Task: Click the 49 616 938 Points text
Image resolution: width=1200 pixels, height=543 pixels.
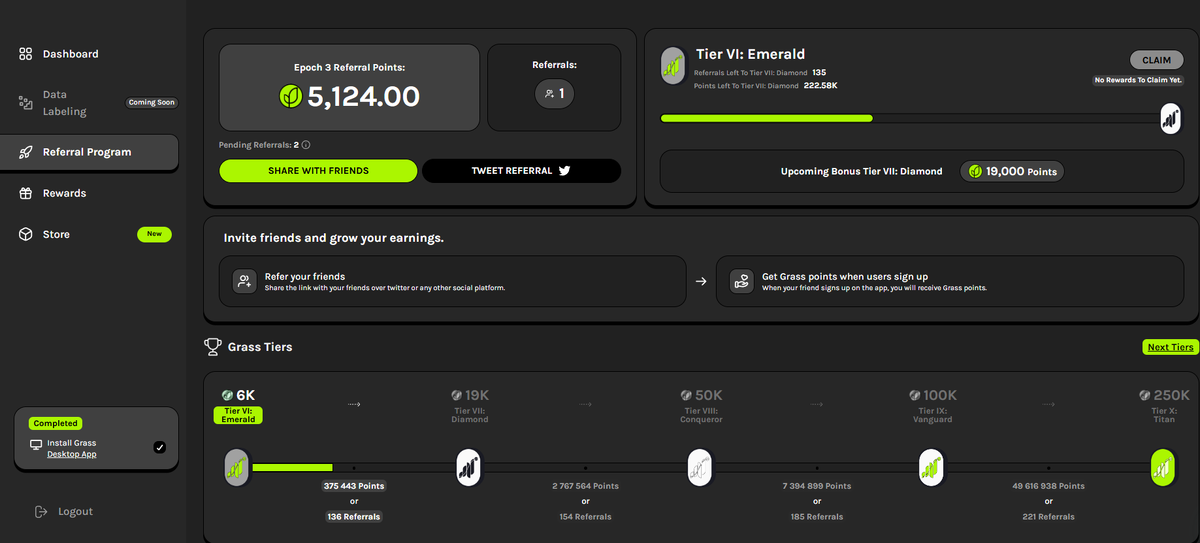Action: click(x=1048, y=486)
